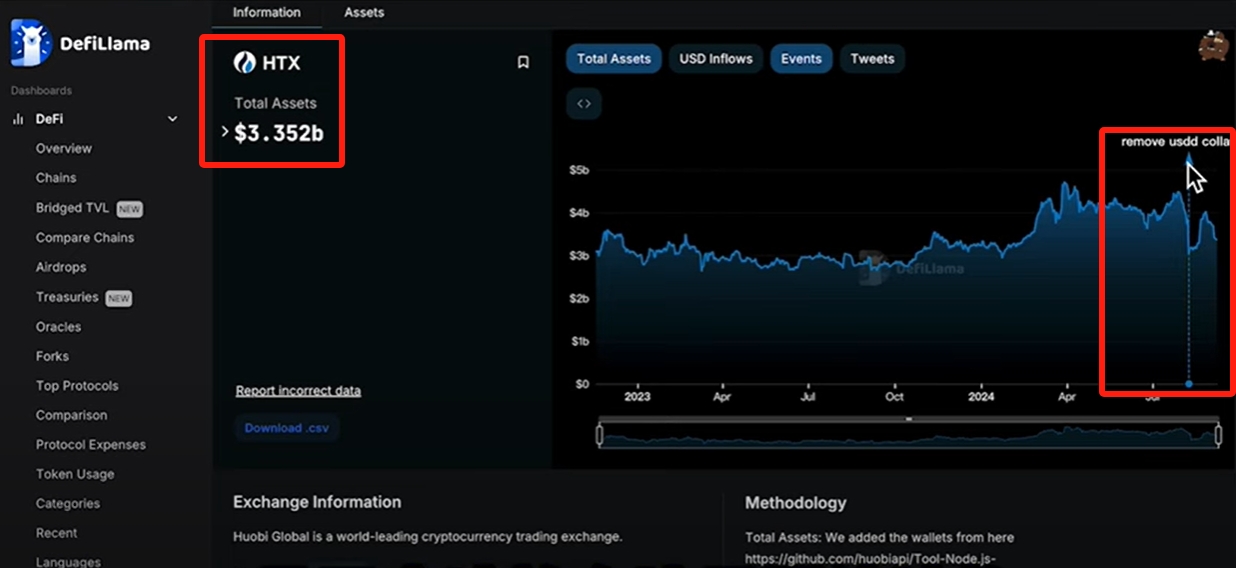Expand the Total Assets breakdown arrow
Screen dimensions: 1236x568
(225, 131)
